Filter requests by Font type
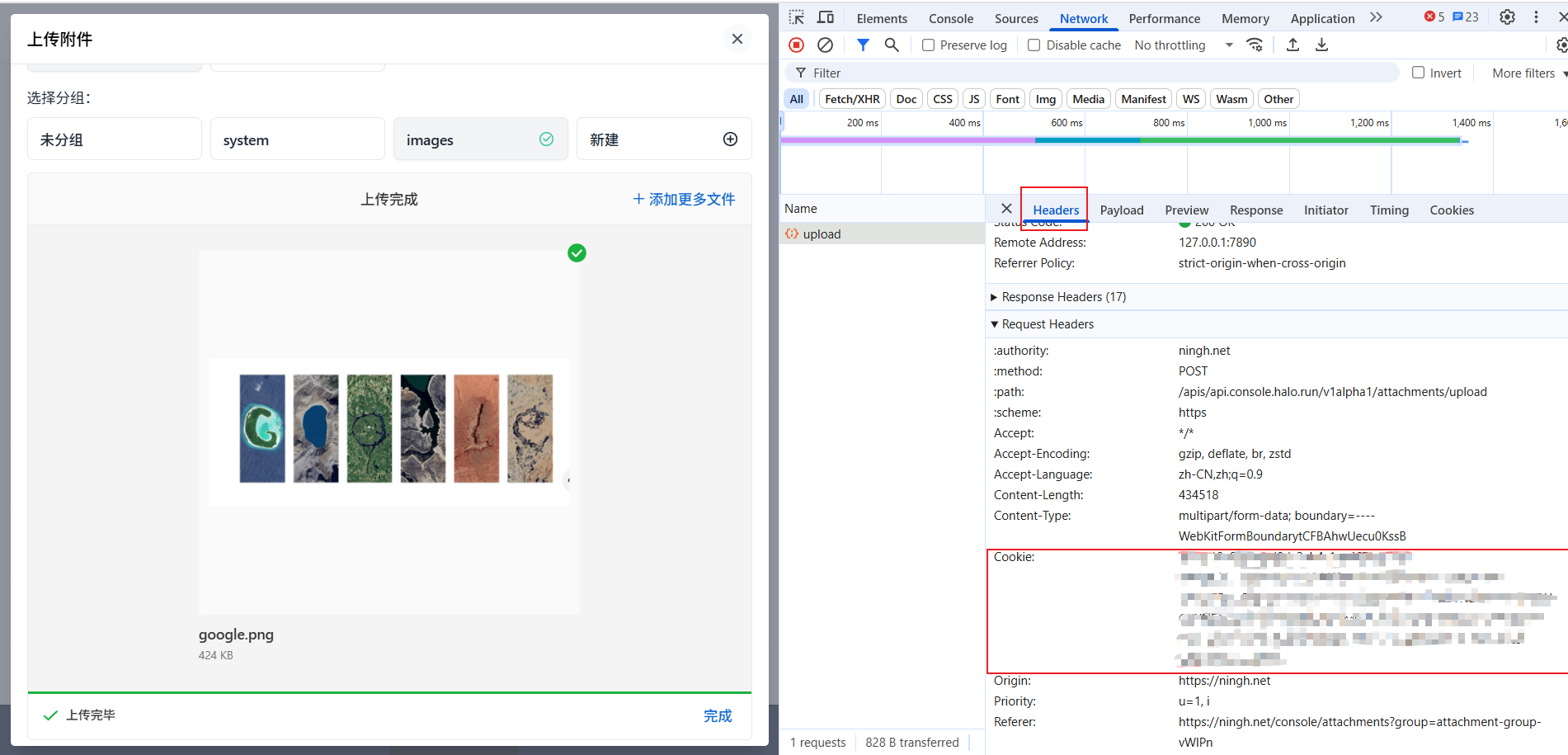The width and height of the screenshot is (1568, 755). pyautogui.click(x=1007, y=99)
